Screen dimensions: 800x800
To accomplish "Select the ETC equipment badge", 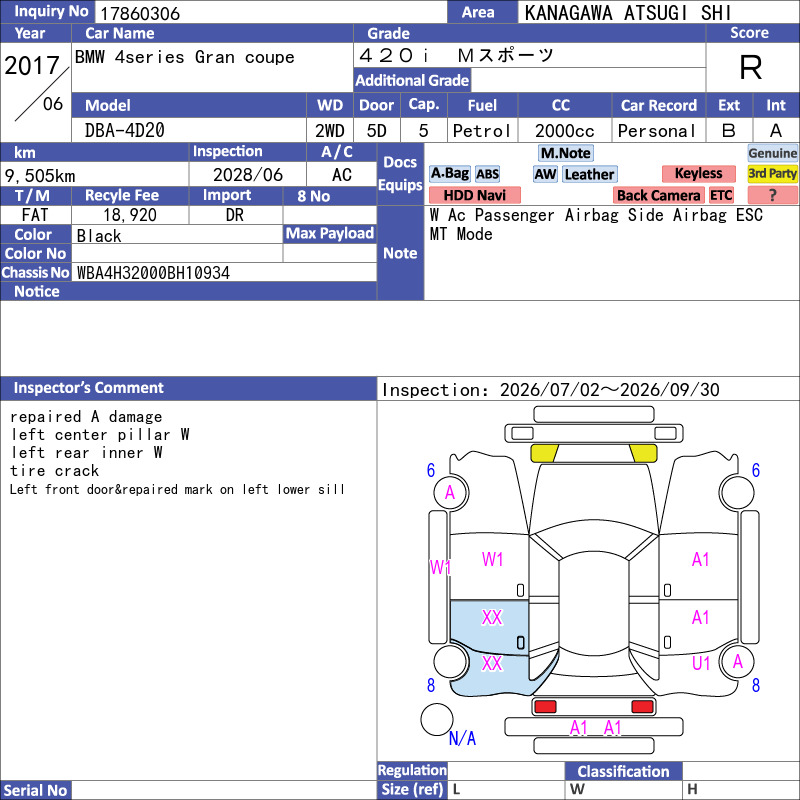I will pos(721,195).
